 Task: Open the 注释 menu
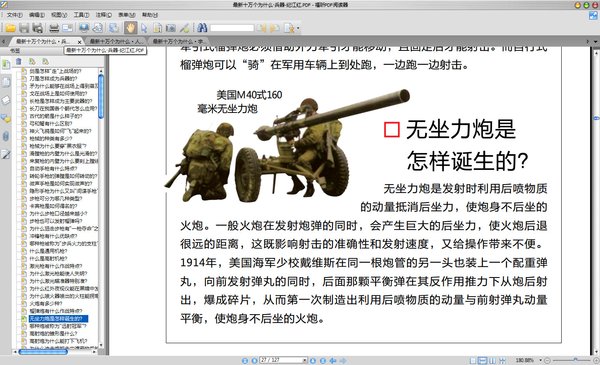coord(104,15)
